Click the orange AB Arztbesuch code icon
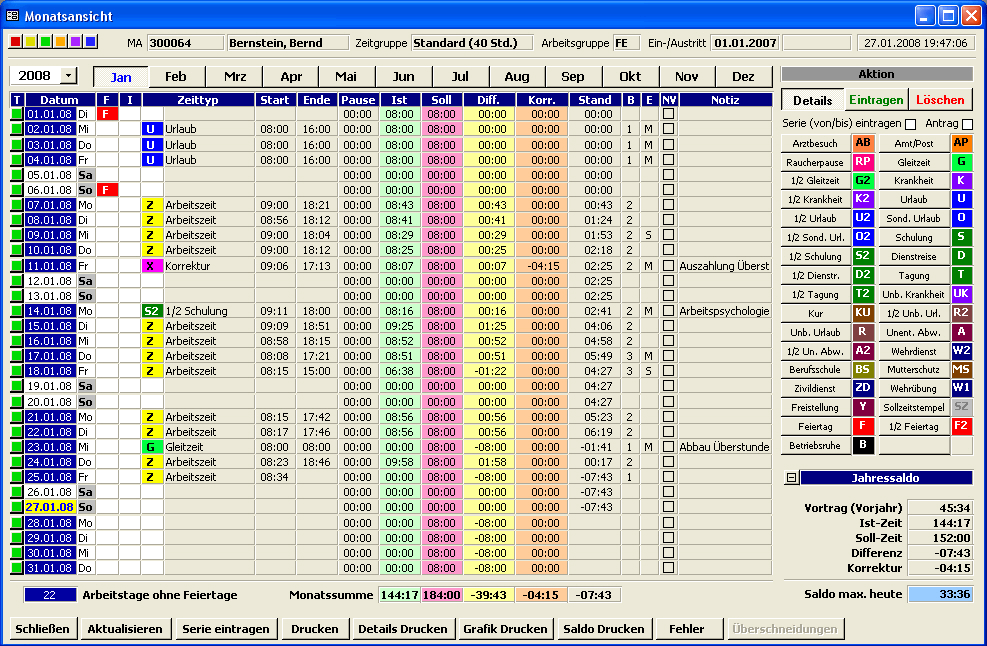Viewport: 987px width, 646px height. pos(862,143)
